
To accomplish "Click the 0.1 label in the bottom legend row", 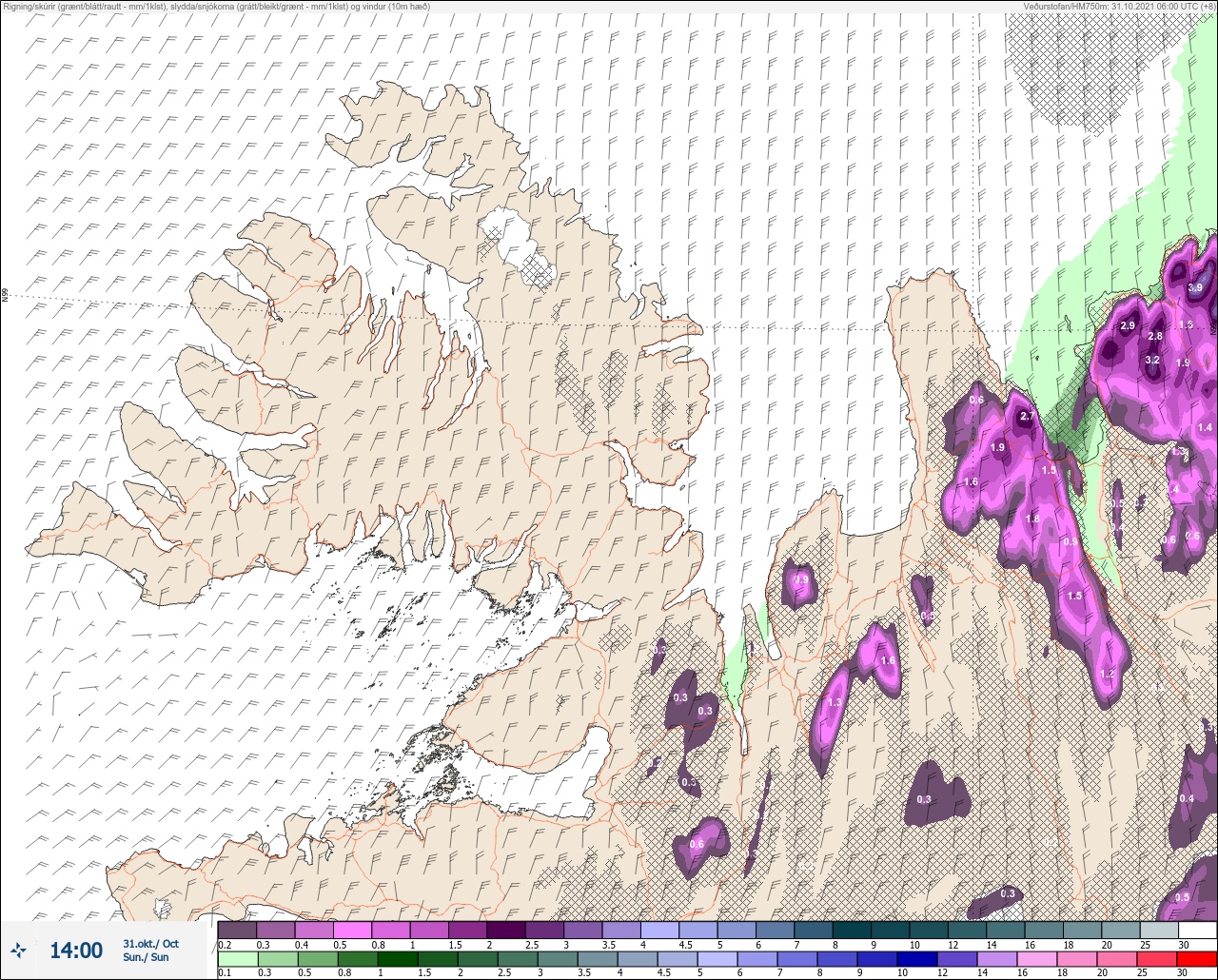I will tap(225, 972).
